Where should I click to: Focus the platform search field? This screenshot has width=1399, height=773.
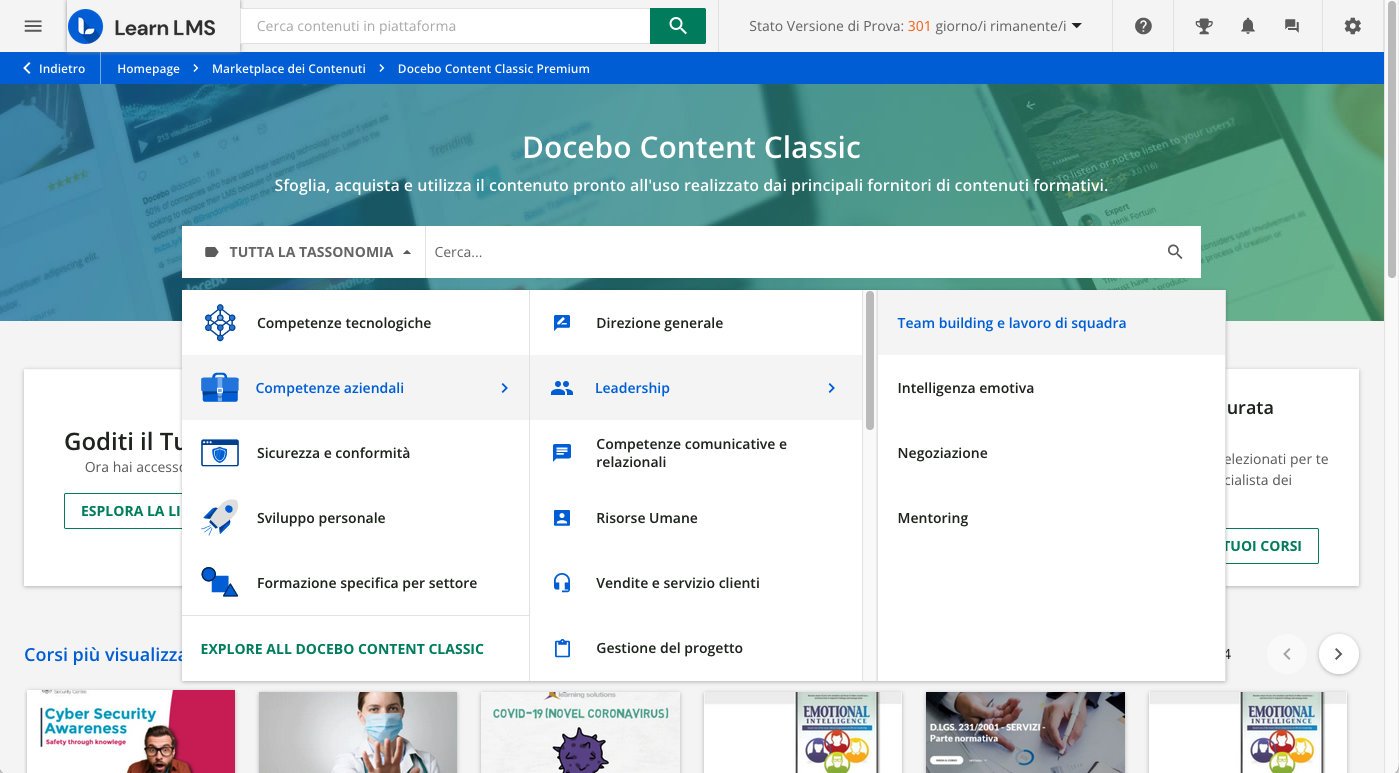point(445,26)
